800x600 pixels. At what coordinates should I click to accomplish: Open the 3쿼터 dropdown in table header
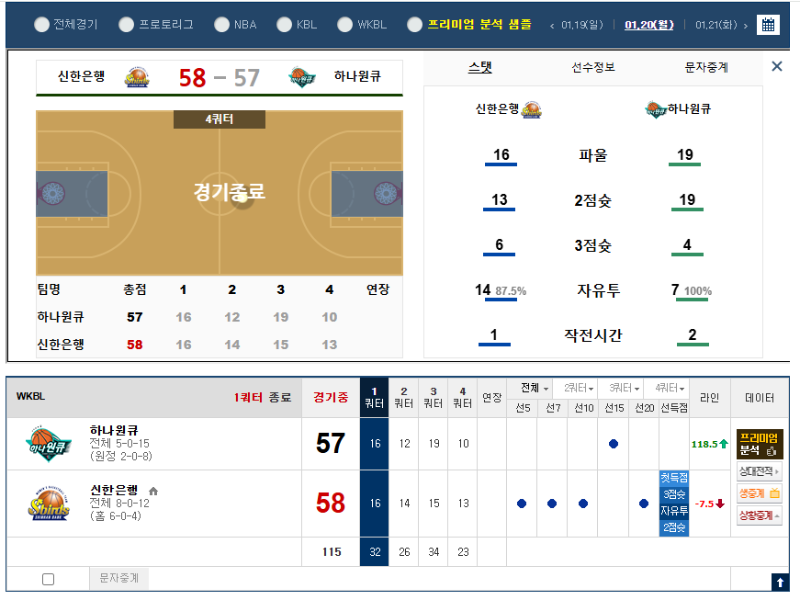[624, 389]
